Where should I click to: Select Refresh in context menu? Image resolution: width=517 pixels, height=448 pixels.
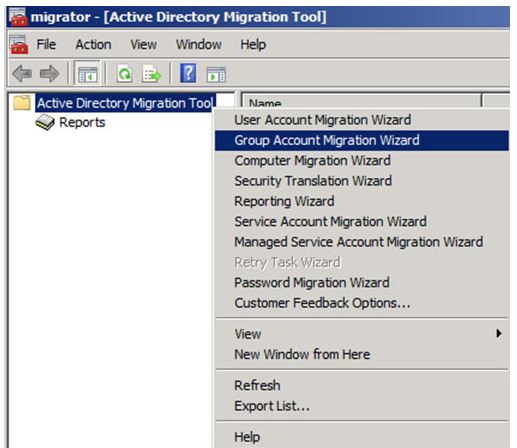pos(362,385)
